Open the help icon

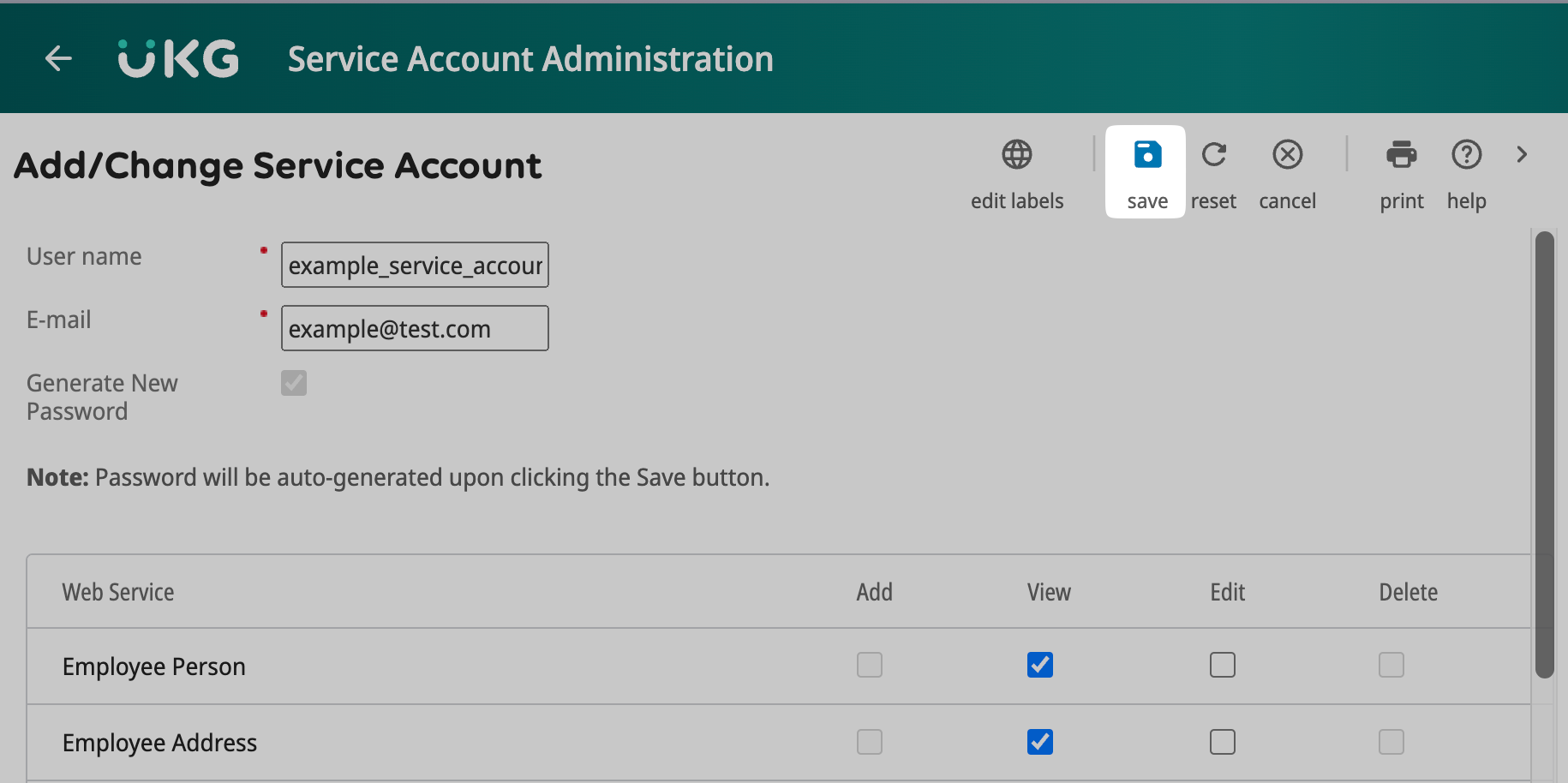[x=1466, y=171]
